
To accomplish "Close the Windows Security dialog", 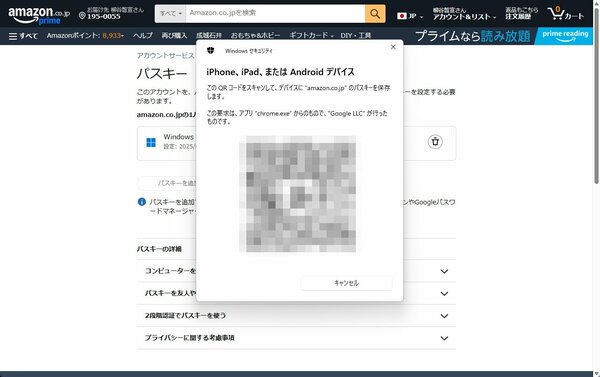I will (x=393, y=47).
